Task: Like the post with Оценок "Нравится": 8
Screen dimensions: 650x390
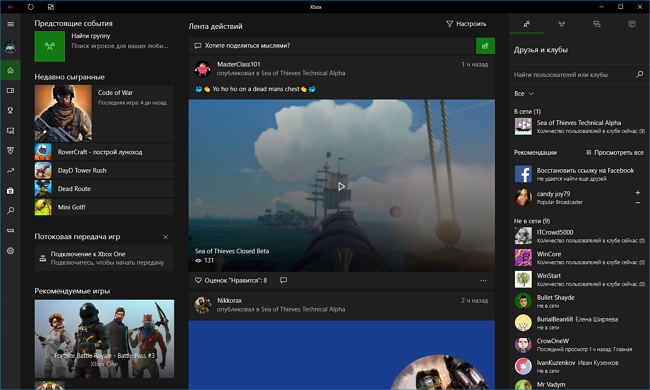Action: pos(231,281)
